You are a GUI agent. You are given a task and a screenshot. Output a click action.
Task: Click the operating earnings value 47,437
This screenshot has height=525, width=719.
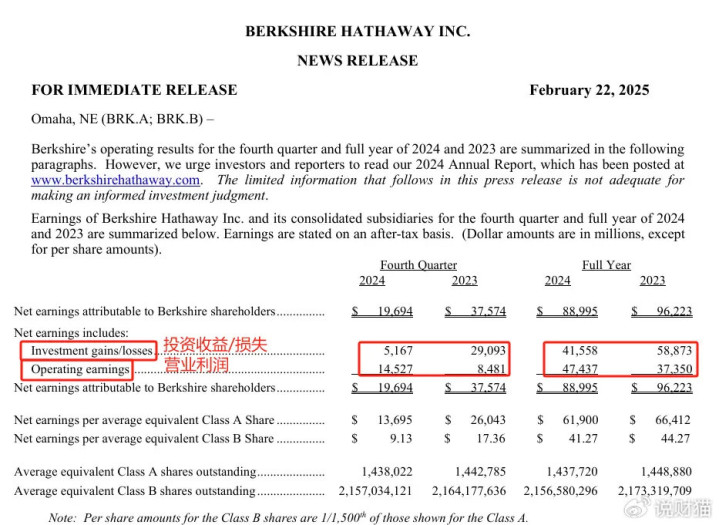tap(580, 369)
